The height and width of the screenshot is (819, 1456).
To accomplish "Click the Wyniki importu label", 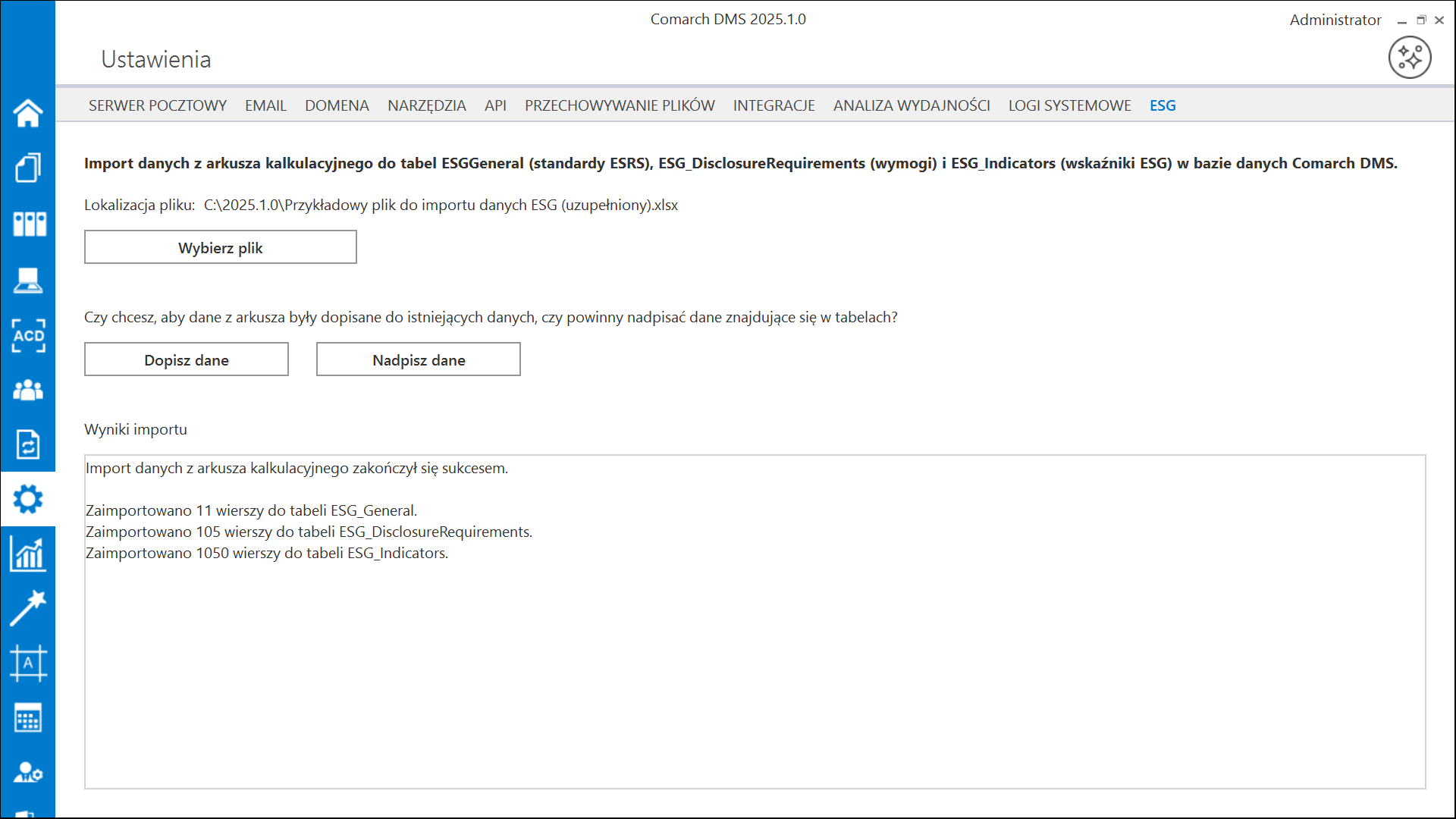I will [x=136, y=429].
